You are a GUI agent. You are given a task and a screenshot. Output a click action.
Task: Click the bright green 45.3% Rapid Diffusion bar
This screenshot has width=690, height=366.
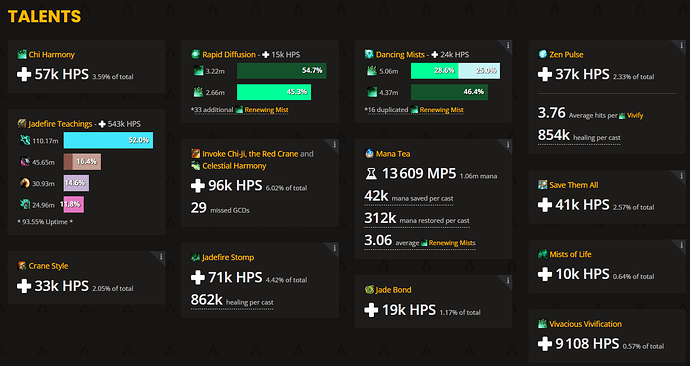tap(274, 92)
